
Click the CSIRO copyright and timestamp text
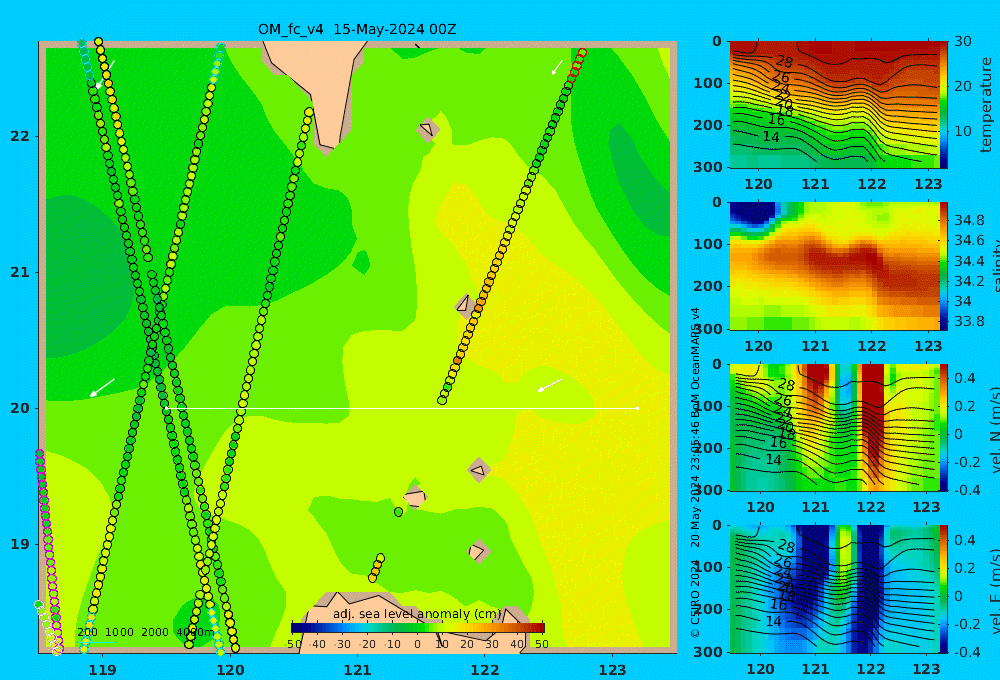(696, 472)
